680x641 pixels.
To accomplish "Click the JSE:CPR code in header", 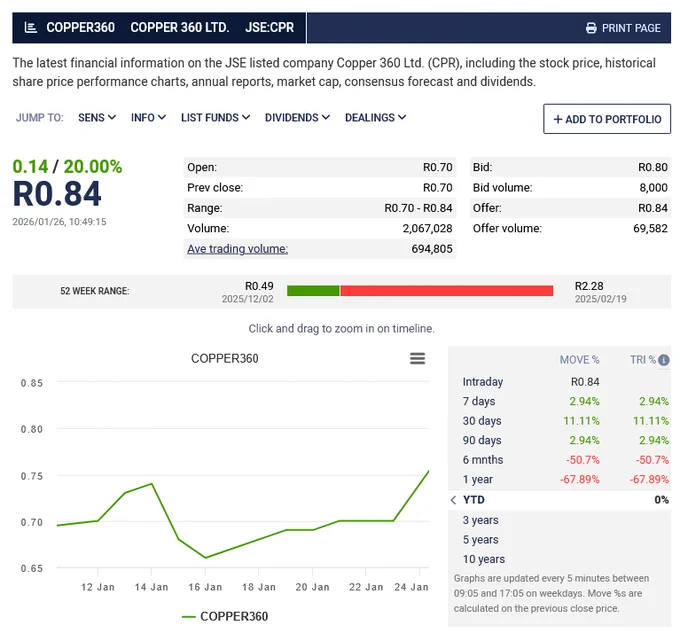I will [269, 28].
